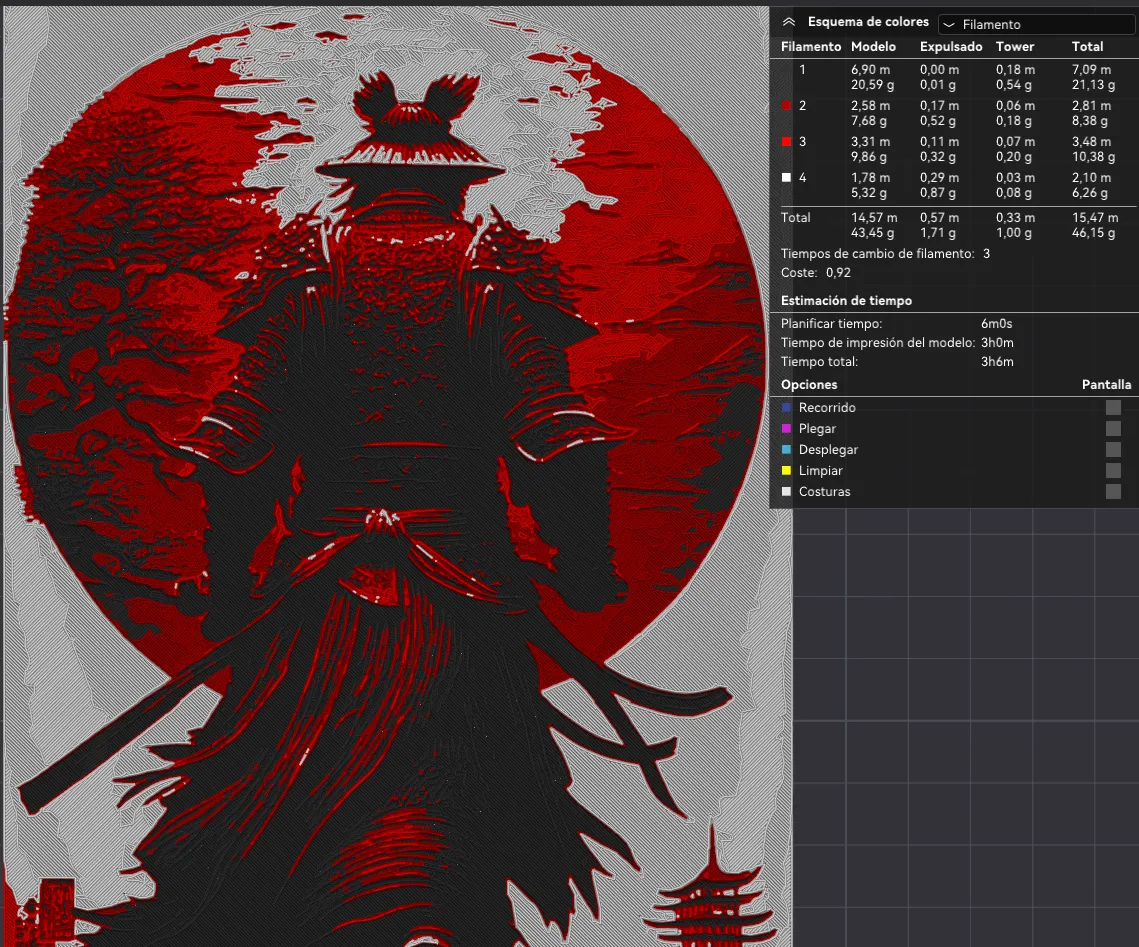Click the 9,86 g model weight
1139x947 pixels.
(869, 157)
